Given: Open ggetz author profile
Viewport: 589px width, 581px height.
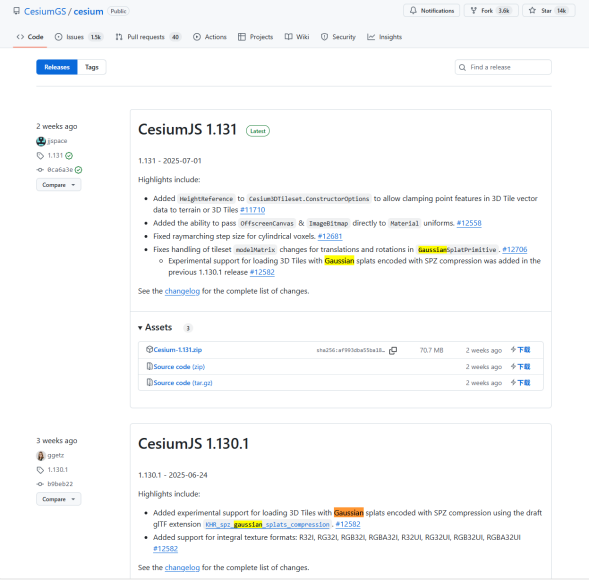Looking at the screenshot, I should coord(56,456).
